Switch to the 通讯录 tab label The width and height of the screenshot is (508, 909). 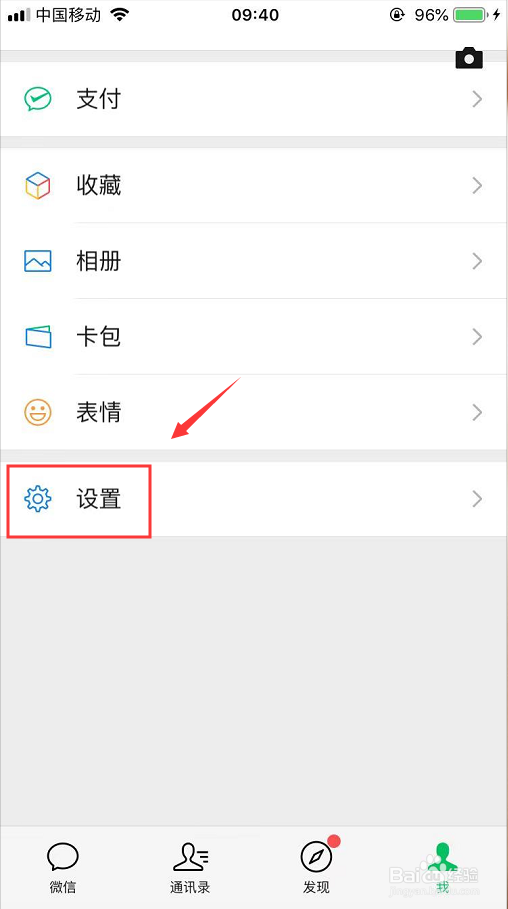pos(190,887)
